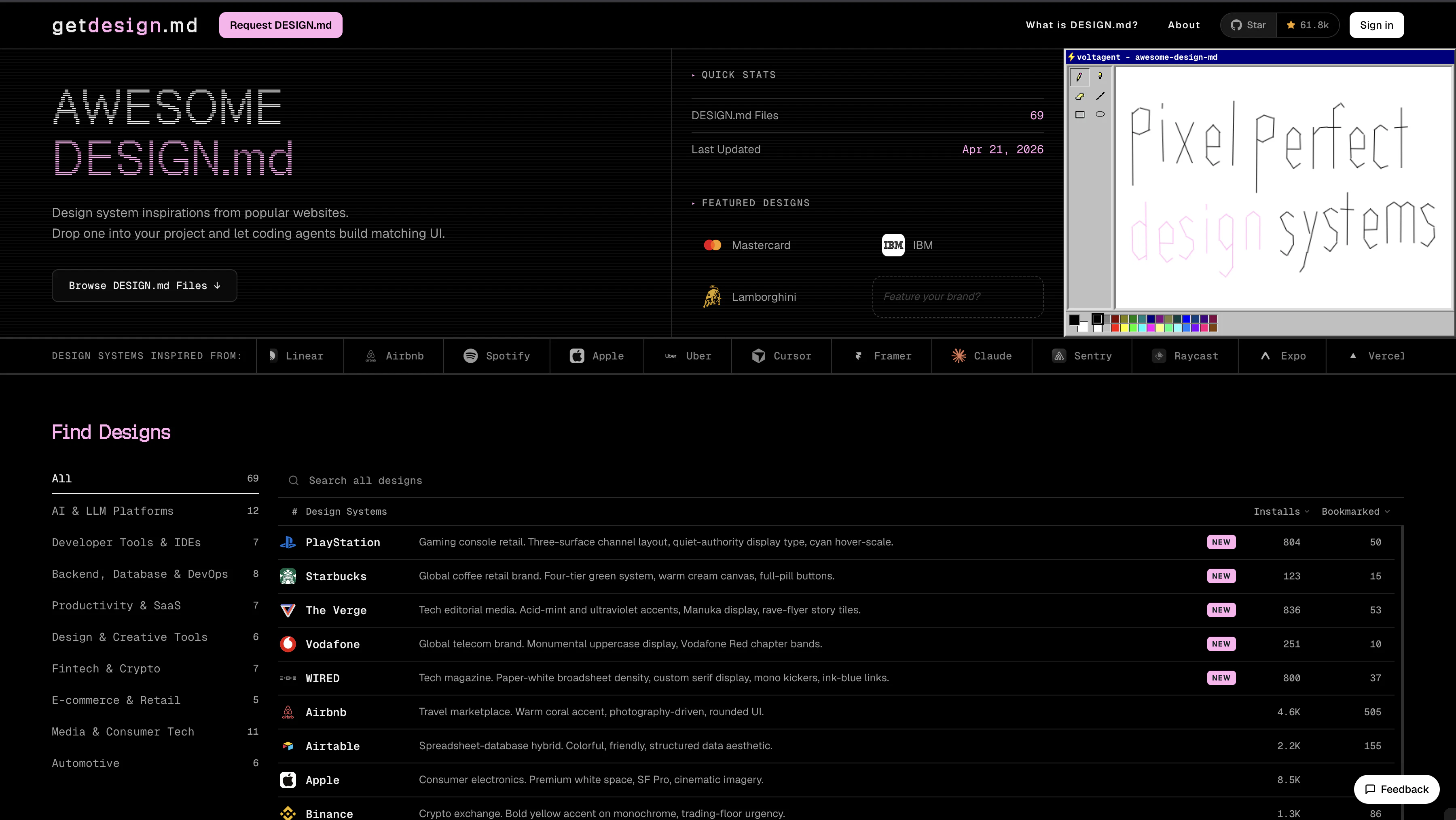
Task: Click the Vercel icon in the inspiration bar
Action: 1354,355
